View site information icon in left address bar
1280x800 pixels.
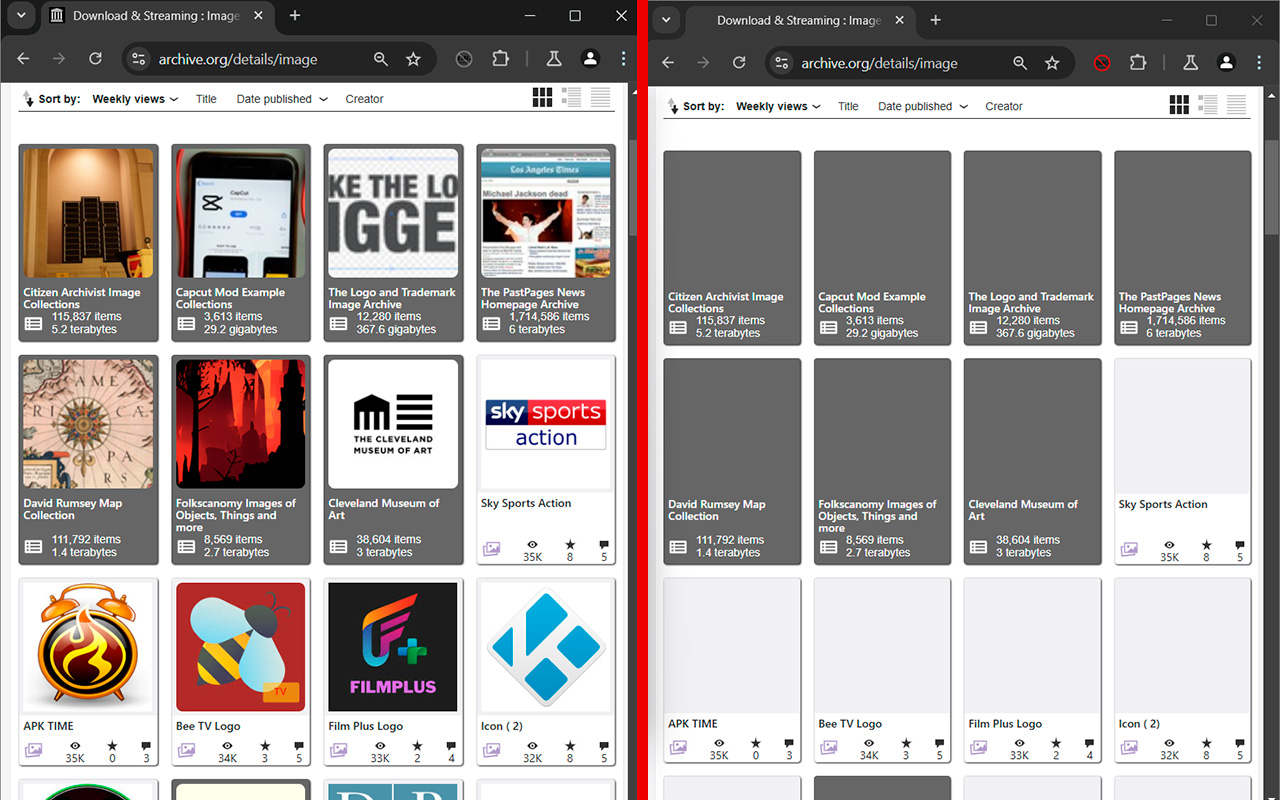[x=139, y=59]
